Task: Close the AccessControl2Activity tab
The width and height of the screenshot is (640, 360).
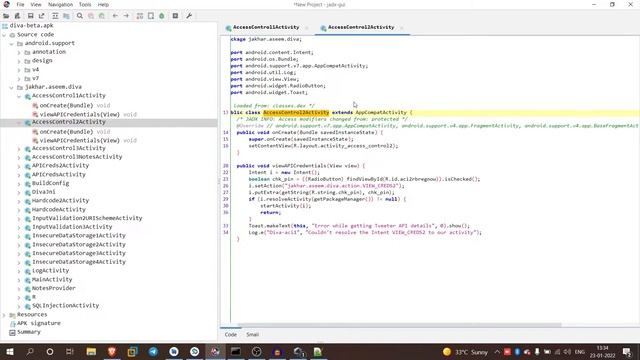Action: click(402, 28)
